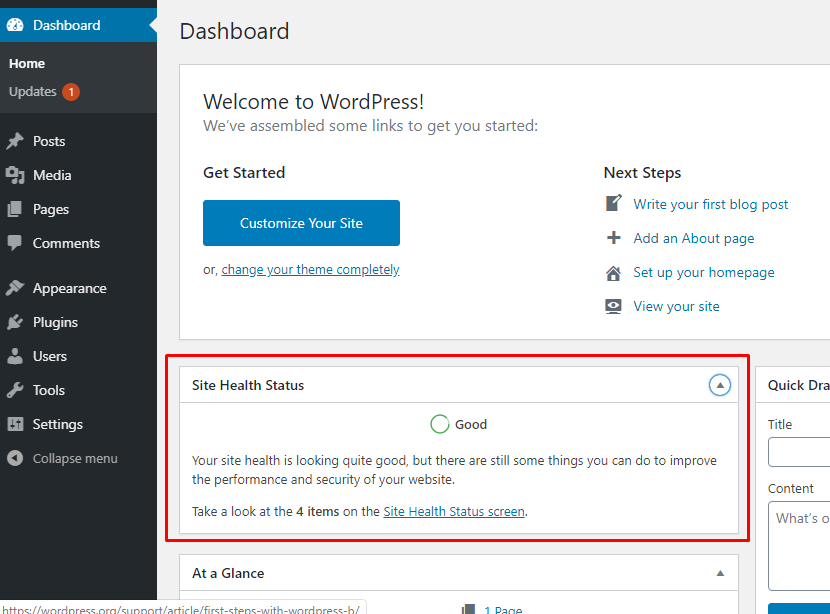Open the Site Health Status screen link
The width and height of the screenshot is (830, 614).
[454, 511]
